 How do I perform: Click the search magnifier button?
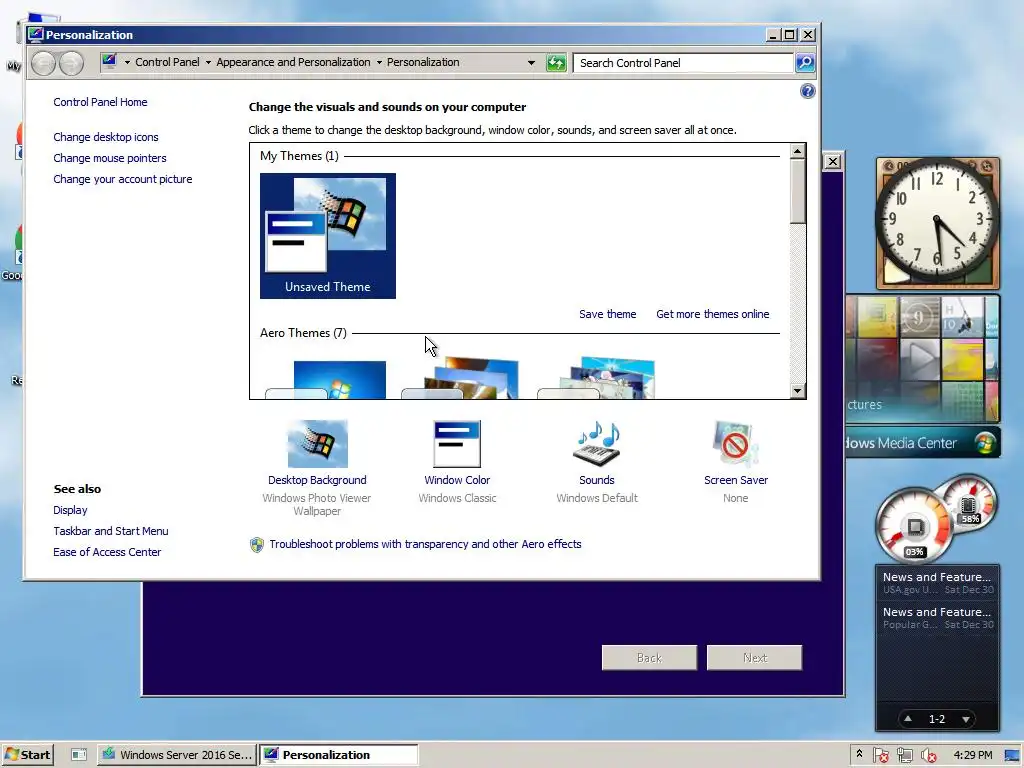[805, 63]
